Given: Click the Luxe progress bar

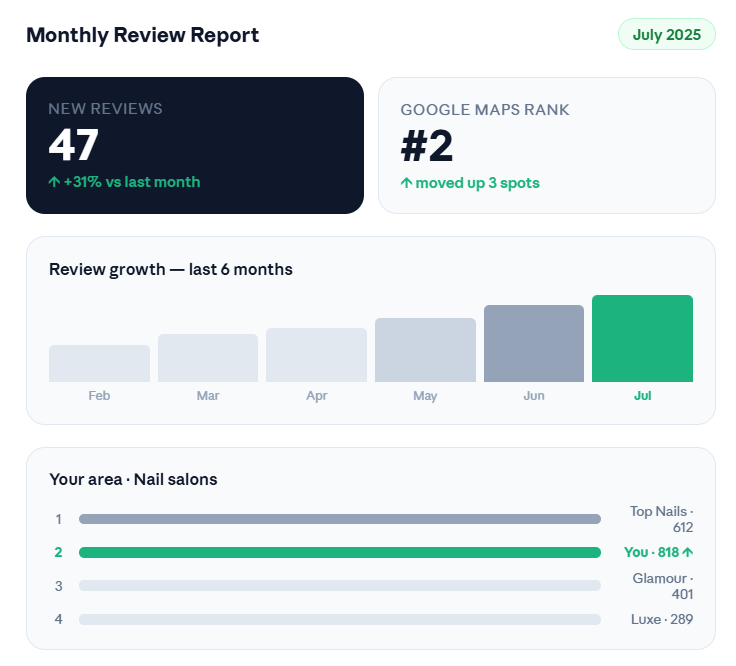Looking at the screenshot, I should 340,619.
